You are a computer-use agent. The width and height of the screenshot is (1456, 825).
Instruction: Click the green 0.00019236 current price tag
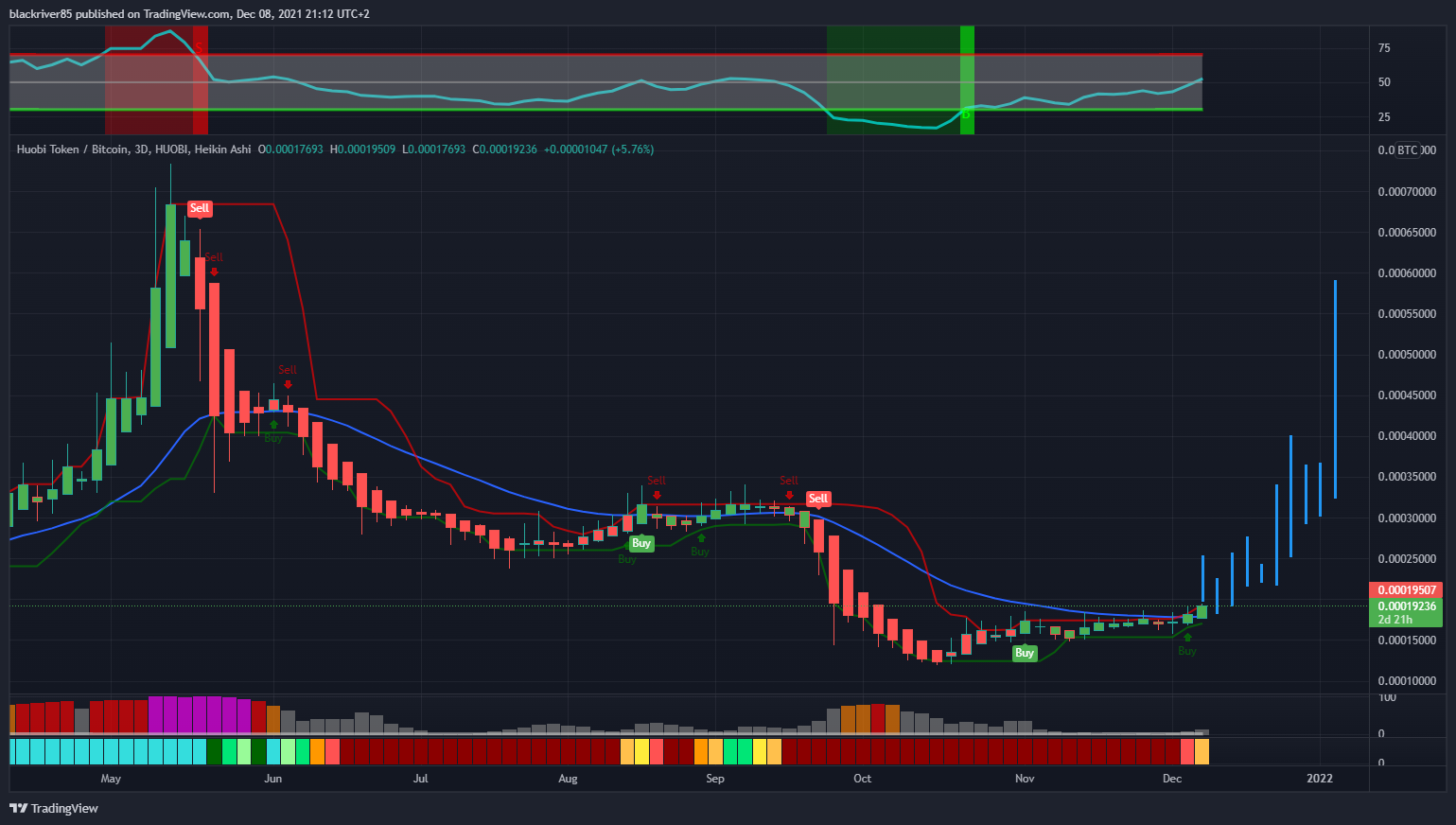tap(1406, 606)
